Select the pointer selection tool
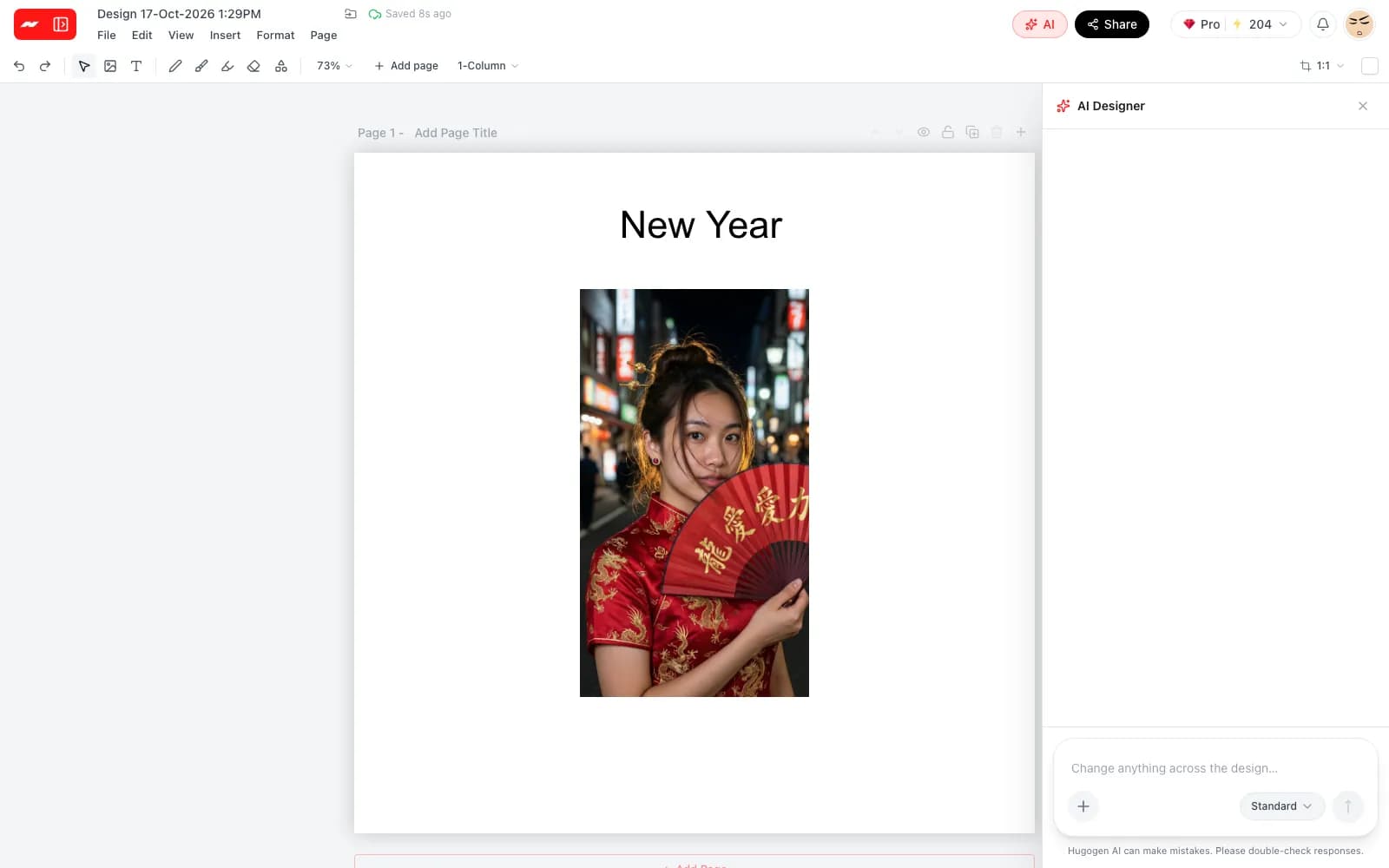Viewport: 1389px width, 868px height. (x=84, y=66)
